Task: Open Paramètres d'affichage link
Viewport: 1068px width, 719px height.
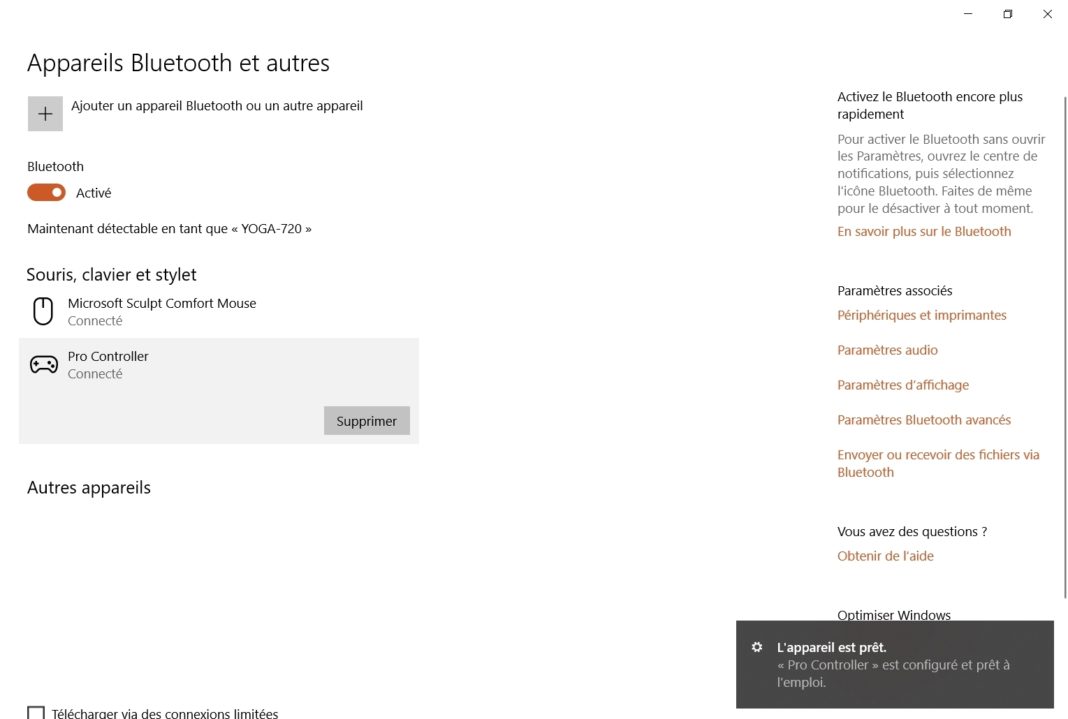Action: [902, 385]
